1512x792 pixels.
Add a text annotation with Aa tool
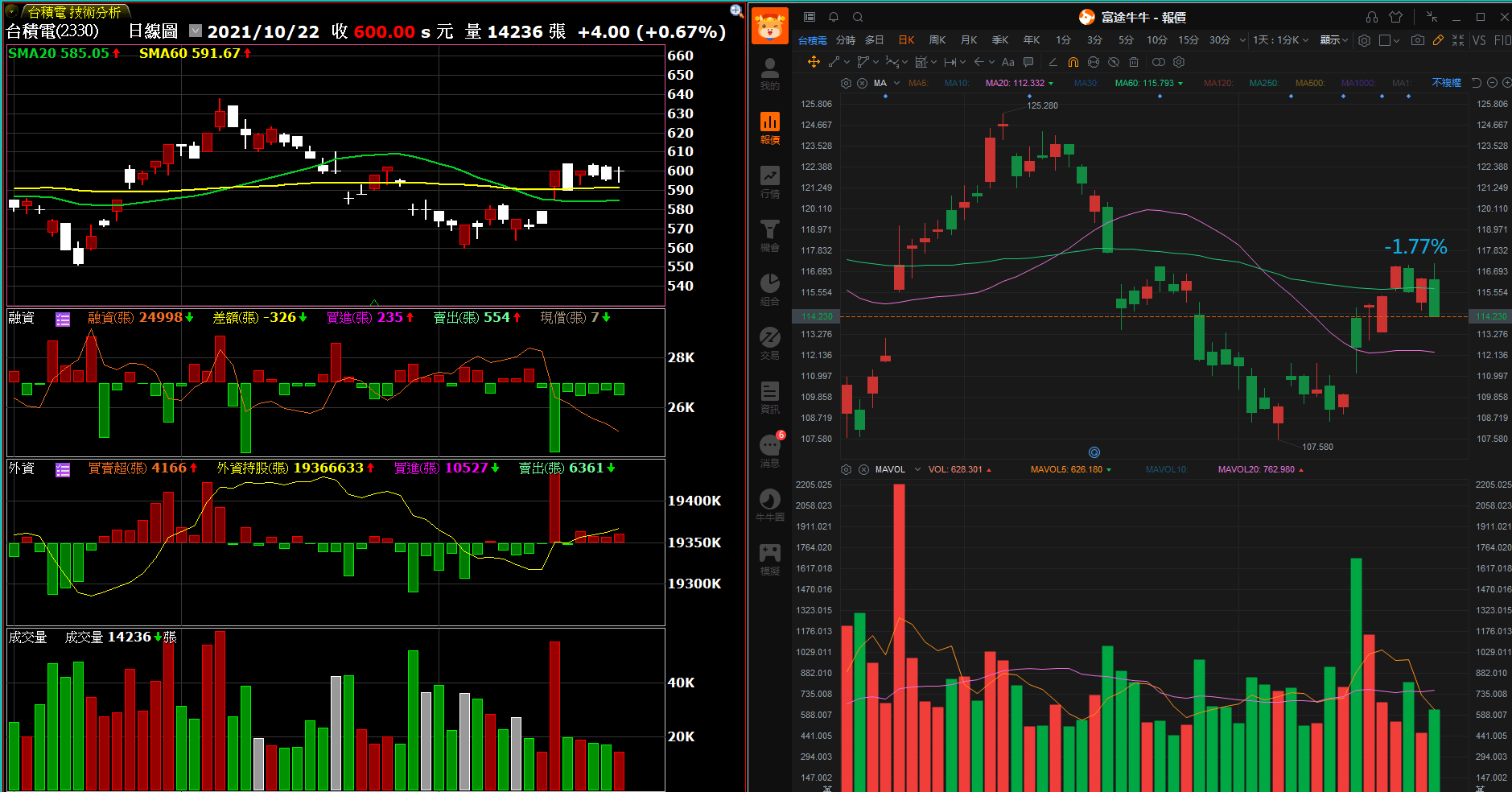coord(1007,62)
